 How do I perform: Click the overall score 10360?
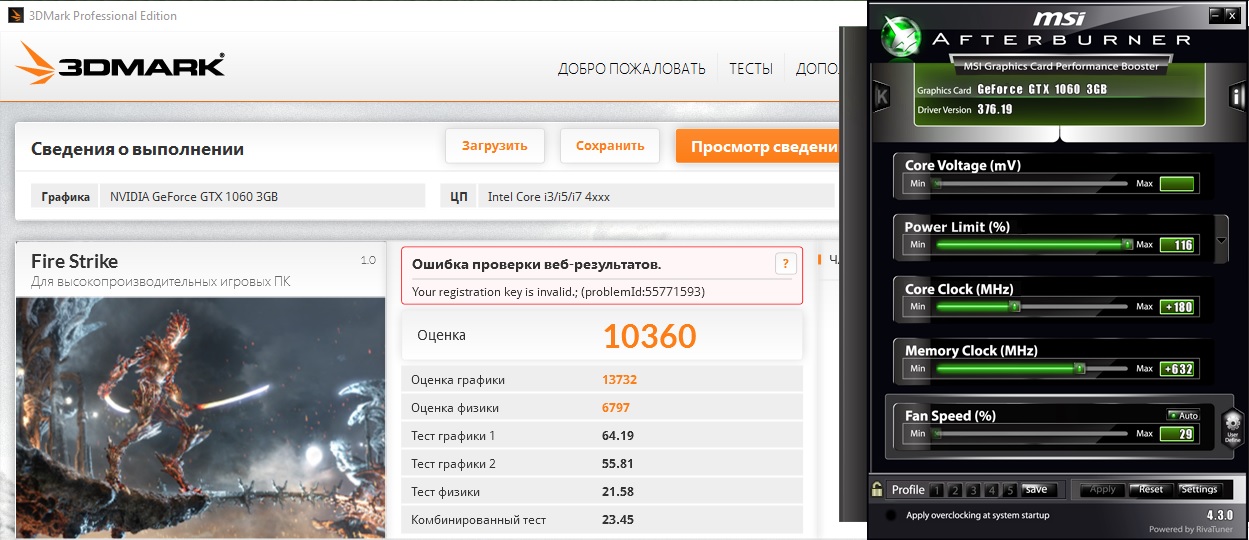649,336
